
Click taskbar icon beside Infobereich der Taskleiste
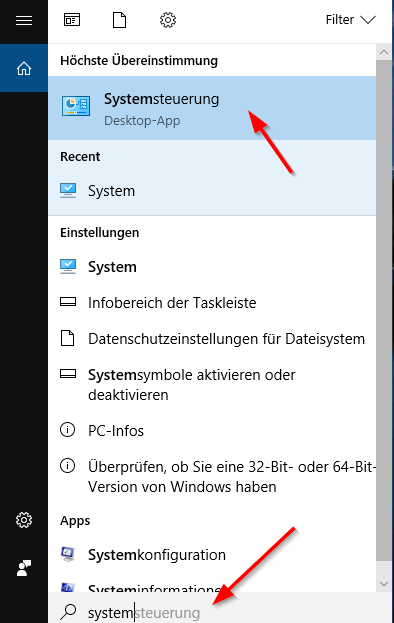click(68, 302)
